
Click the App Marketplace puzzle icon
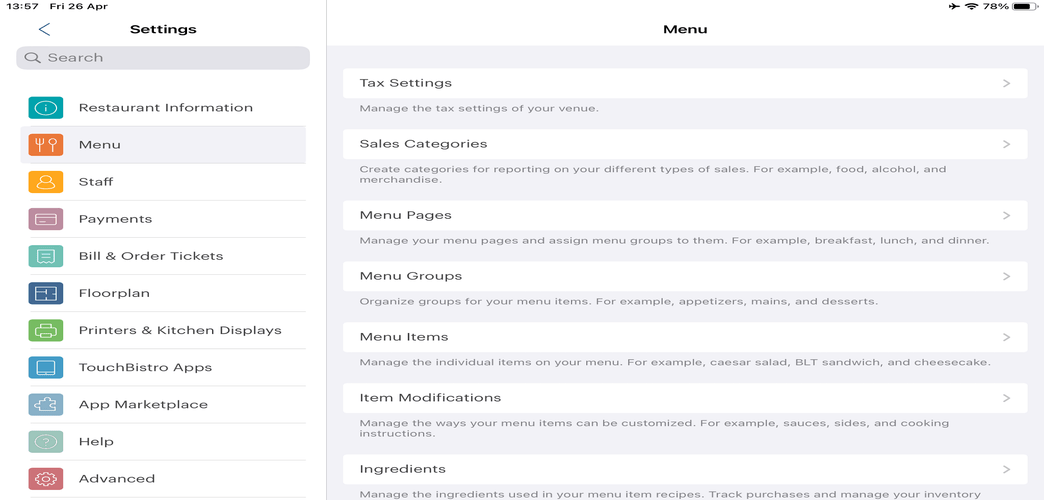coord(46,405)
